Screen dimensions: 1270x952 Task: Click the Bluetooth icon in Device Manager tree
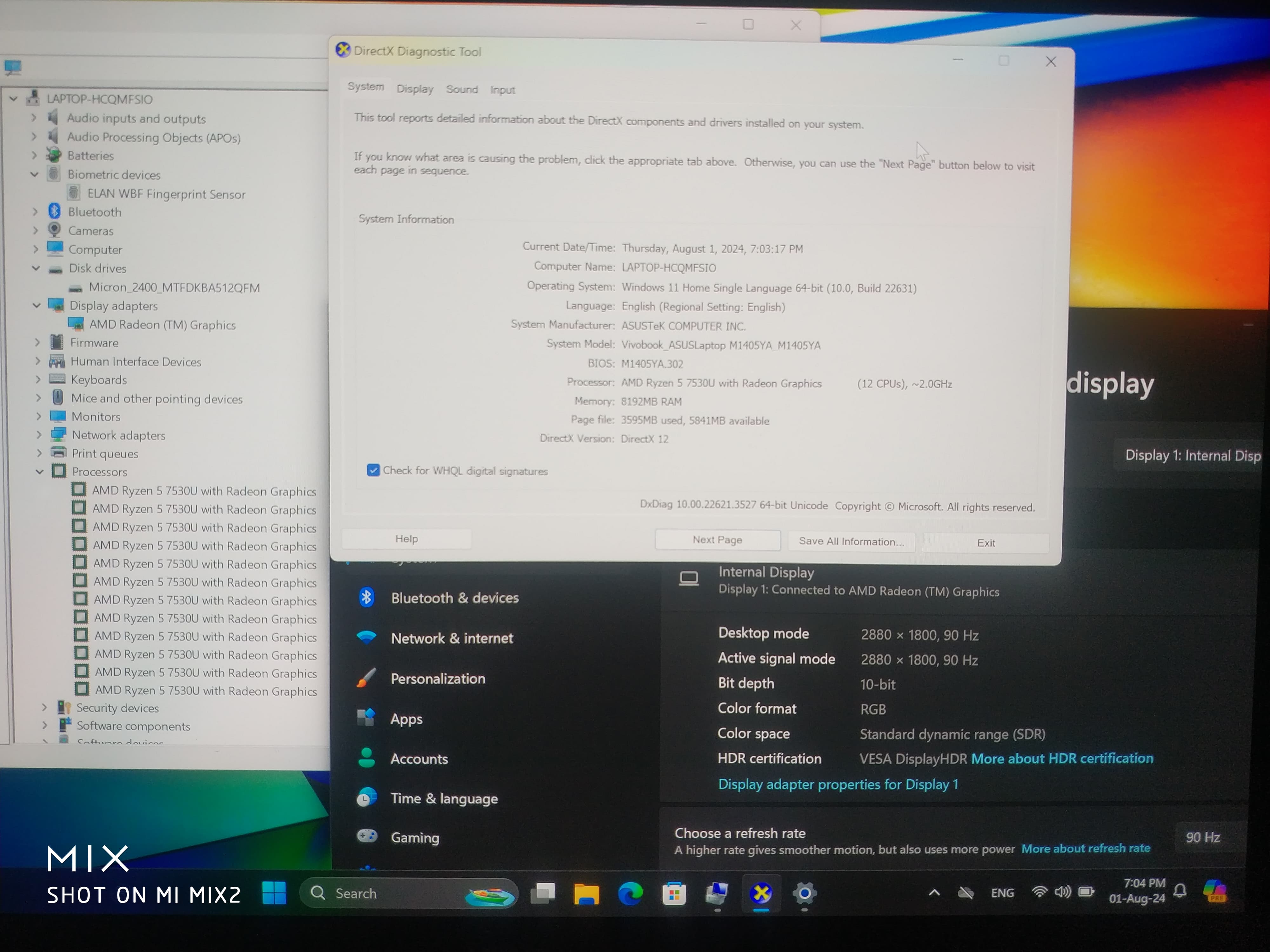(55, 211)
